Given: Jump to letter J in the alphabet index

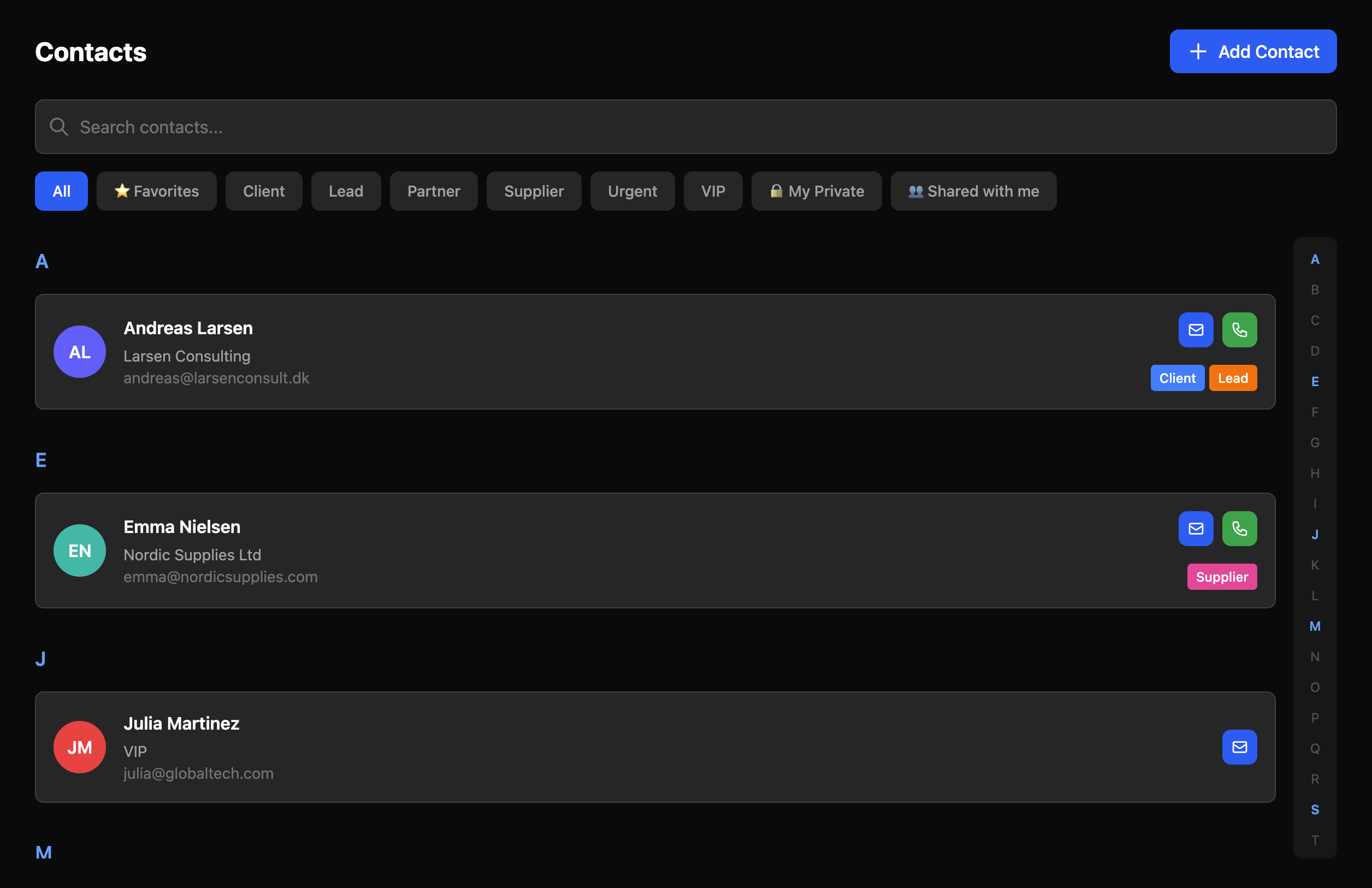Looking at the screenshot, I should pyautogui.click(x=1315, y=534).
